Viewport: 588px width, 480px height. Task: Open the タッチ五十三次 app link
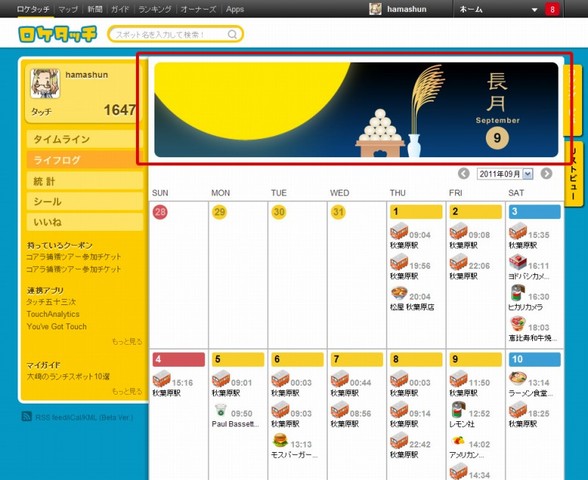pos(51,302)
